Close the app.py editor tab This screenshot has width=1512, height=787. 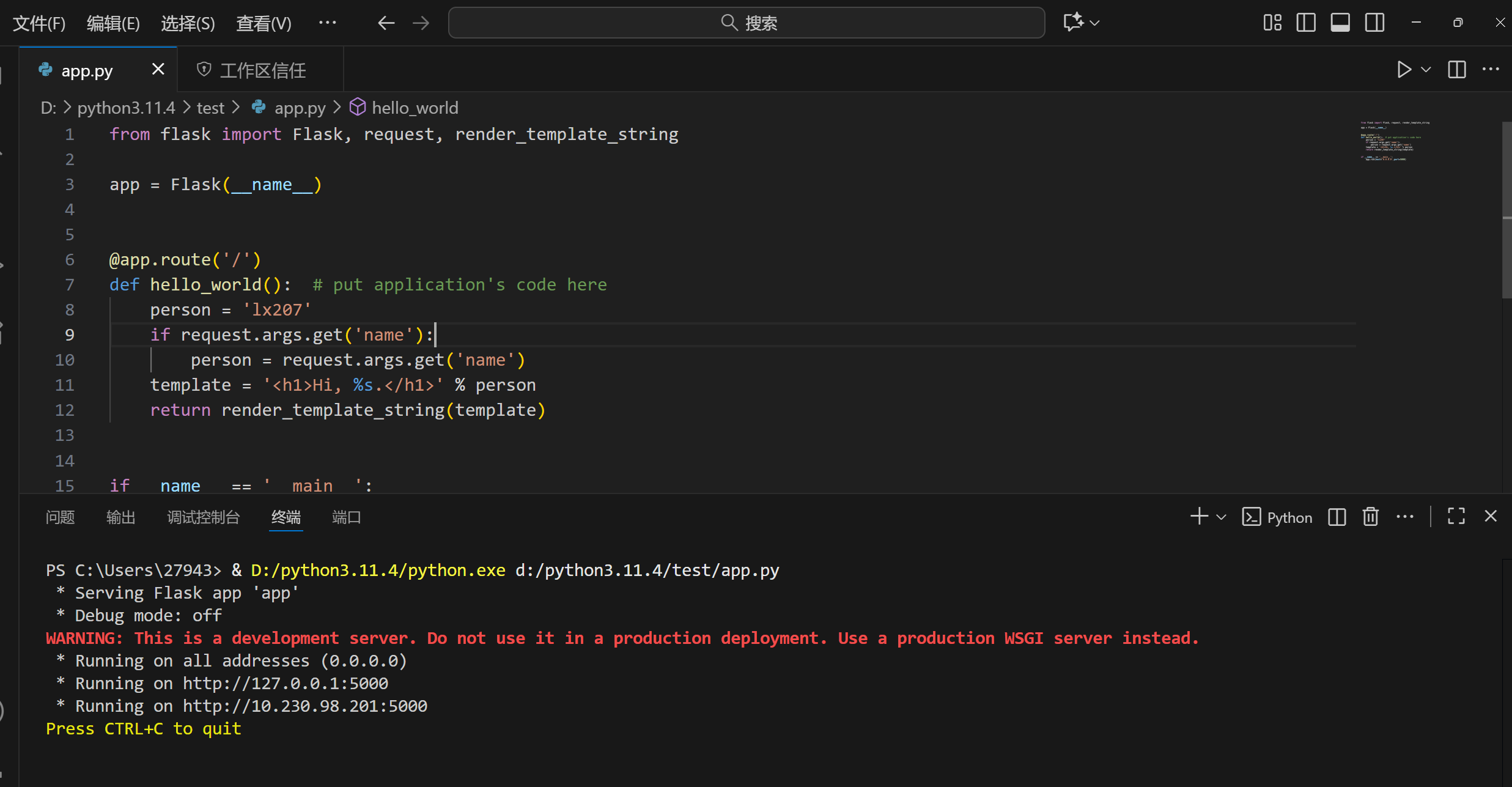[x=158, y=70]
